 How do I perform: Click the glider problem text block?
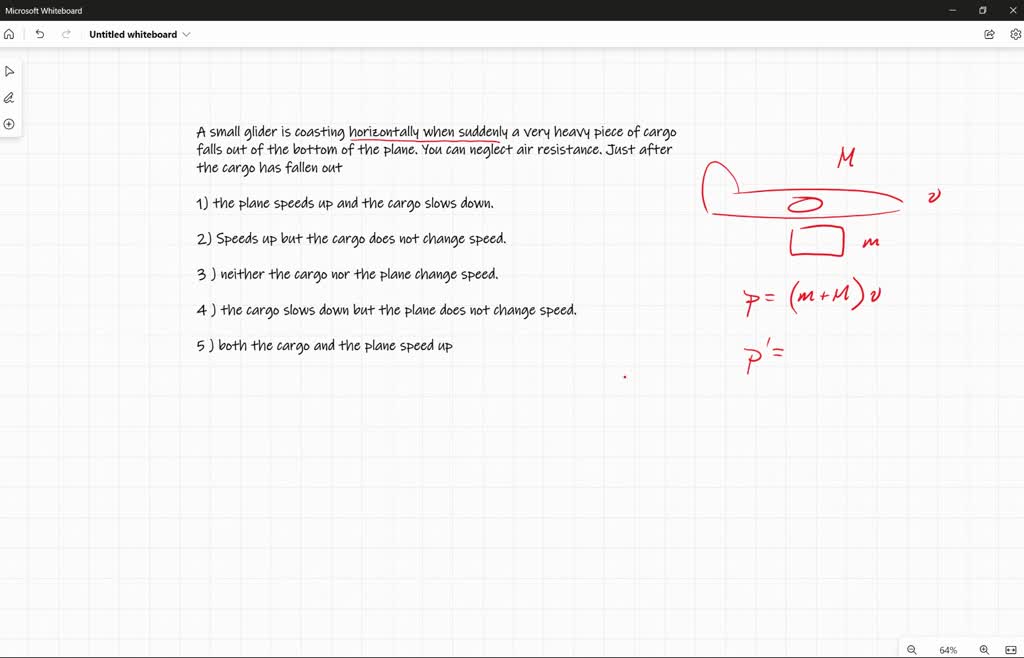pyautogui.click(x=435, y=148)
